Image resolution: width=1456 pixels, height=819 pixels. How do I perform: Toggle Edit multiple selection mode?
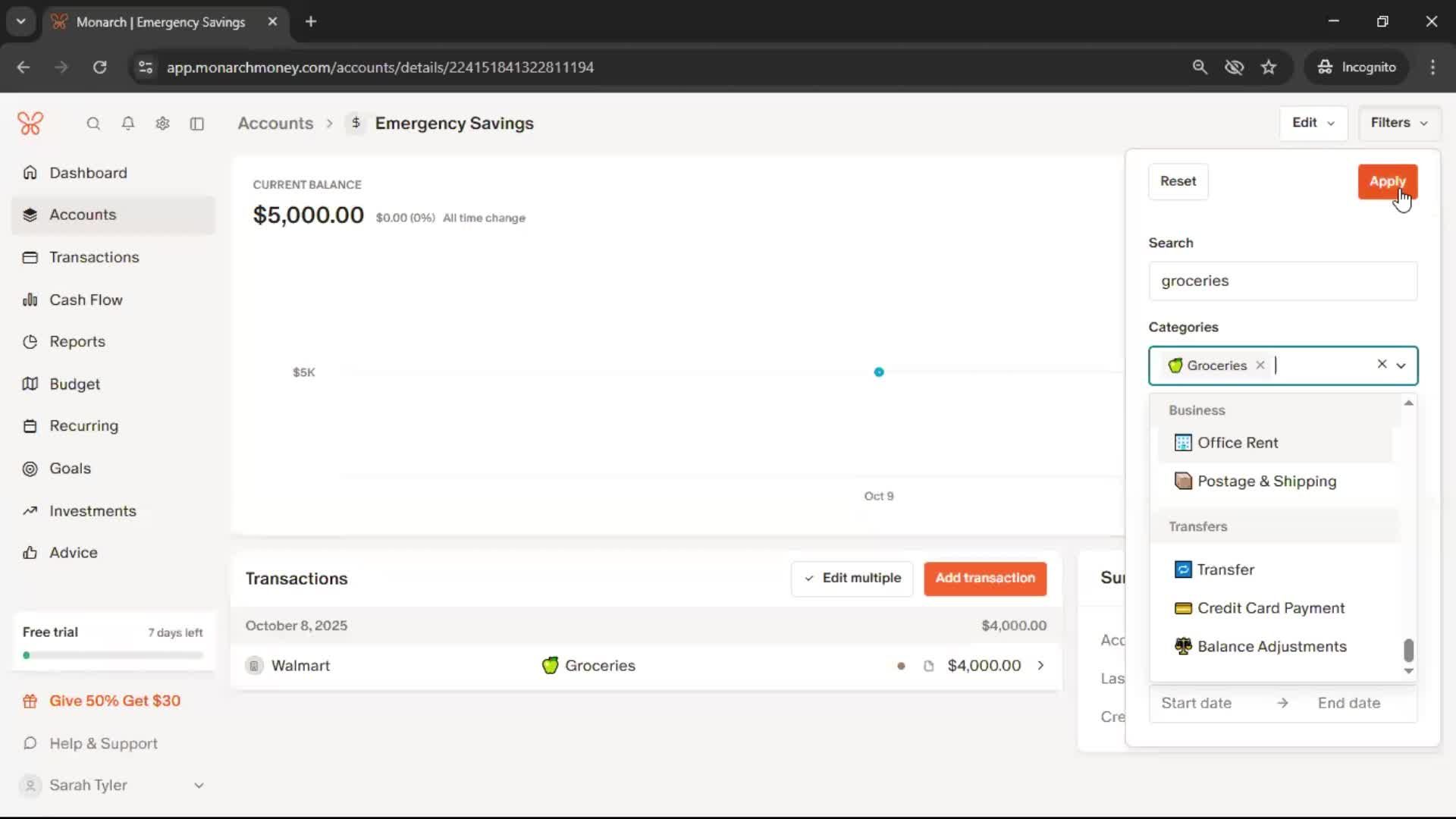[x=852, y=579]
